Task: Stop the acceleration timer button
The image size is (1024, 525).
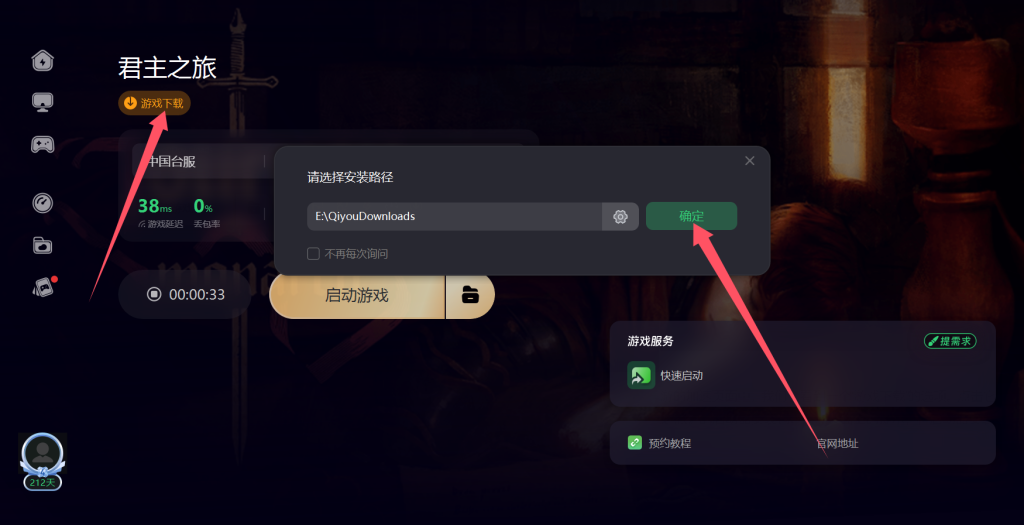Action: 153,294
